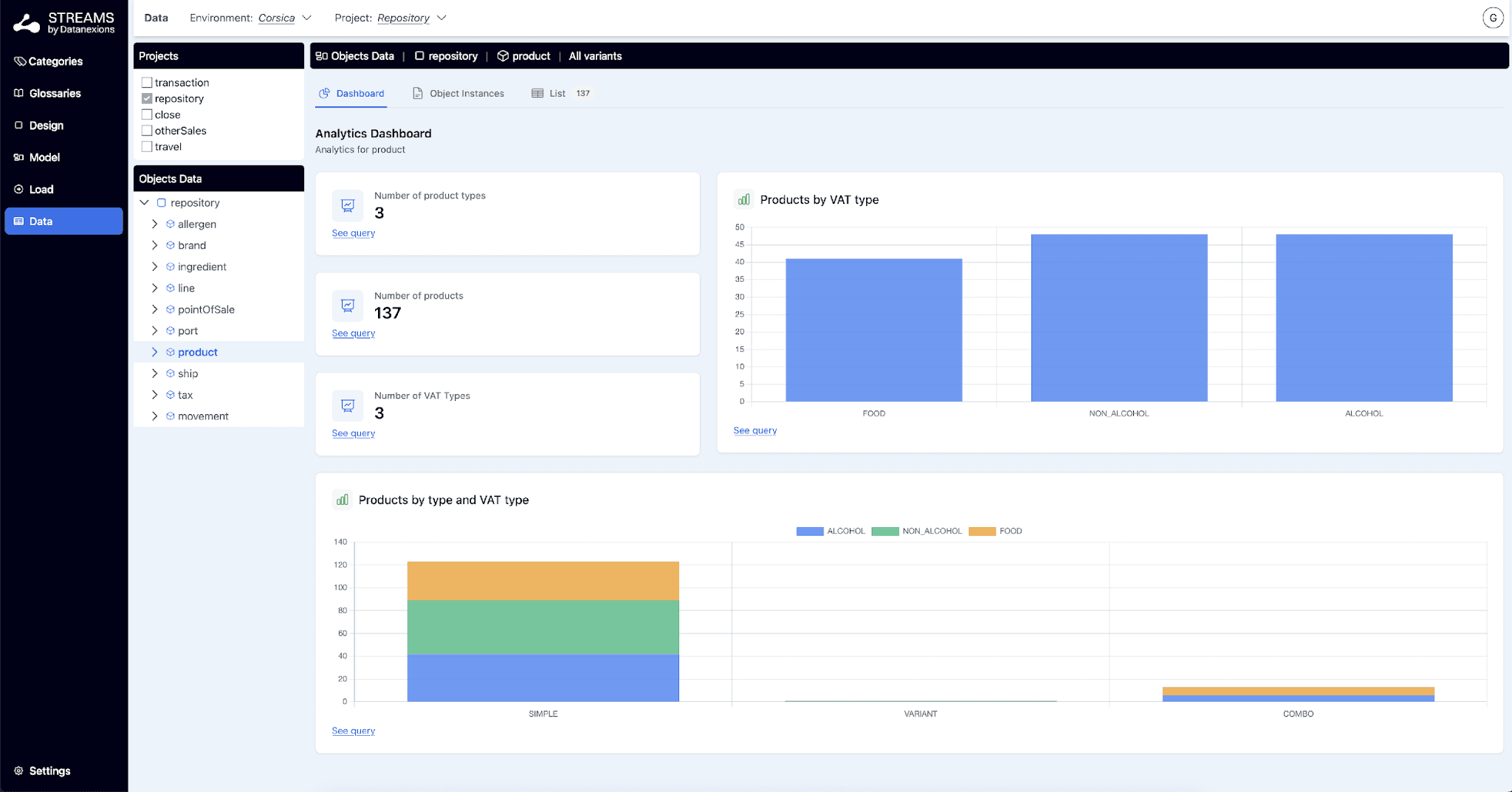Image resolution: width=1512 pixels, height=792 pixels.
Task: Open See query under Number of product types
Action: pyautogui.click(x=354, y=233)
